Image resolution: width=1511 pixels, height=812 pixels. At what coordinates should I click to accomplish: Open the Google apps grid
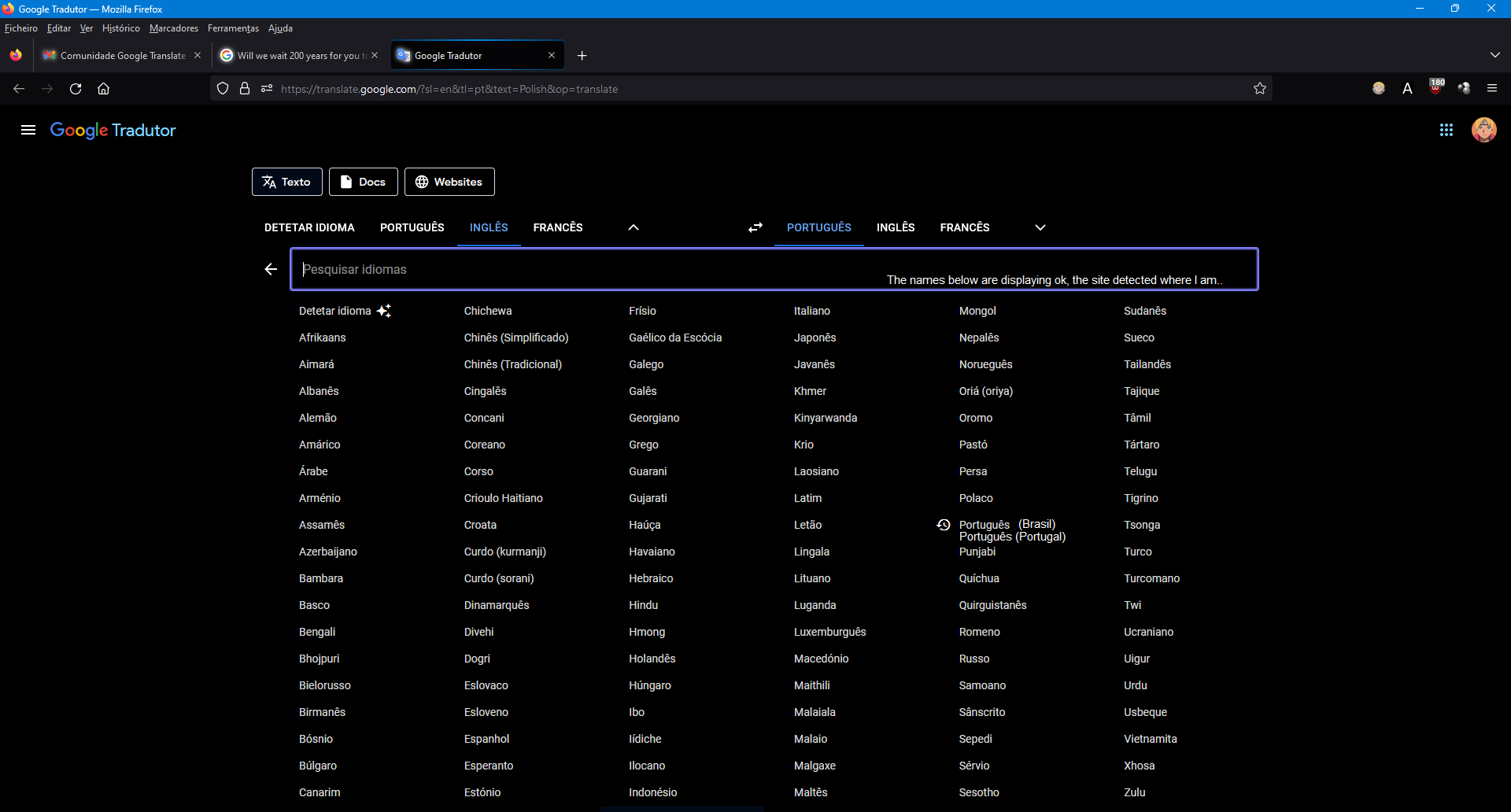click(x=1446, y=130)
